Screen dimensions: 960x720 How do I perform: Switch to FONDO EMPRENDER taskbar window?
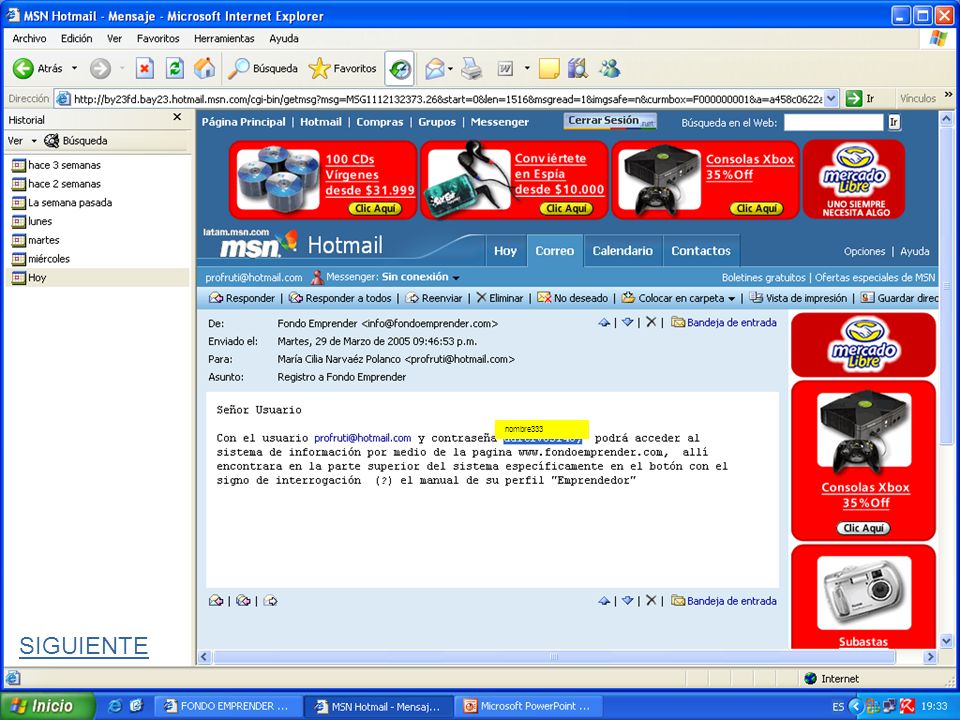click(x=227, y=706)
